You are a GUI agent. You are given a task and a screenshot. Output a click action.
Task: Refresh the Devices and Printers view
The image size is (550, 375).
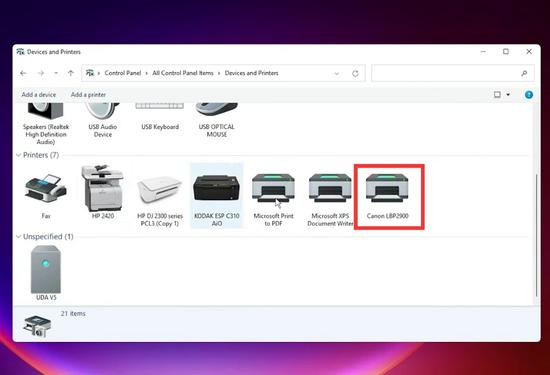pyautogui.click(x=355, y=73)
